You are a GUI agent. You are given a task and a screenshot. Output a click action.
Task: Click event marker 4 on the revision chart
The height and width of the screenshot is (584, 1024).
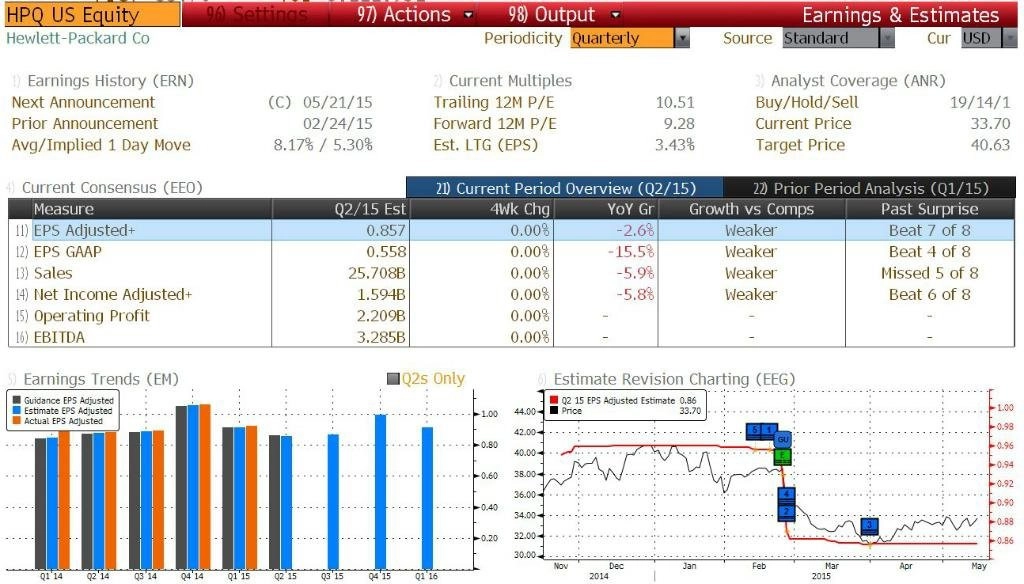point(787,495)
